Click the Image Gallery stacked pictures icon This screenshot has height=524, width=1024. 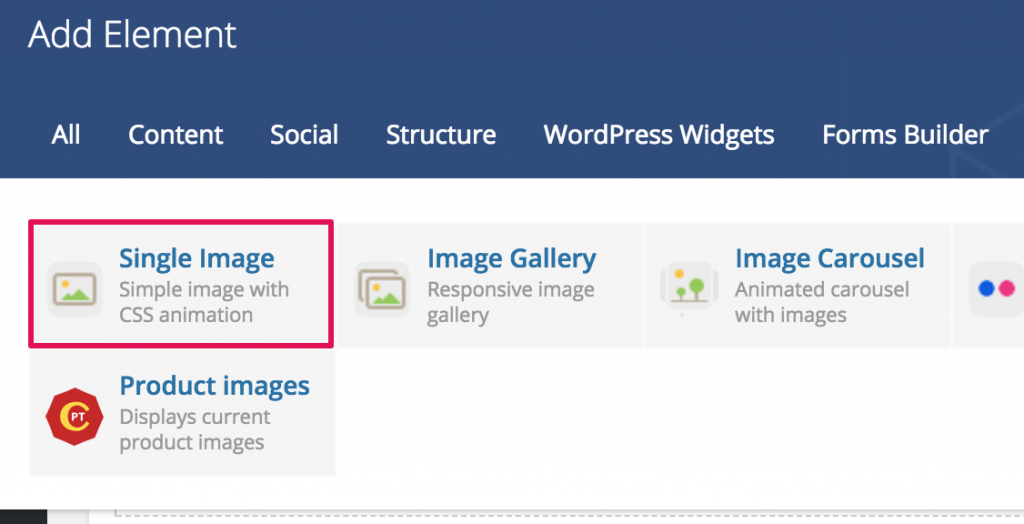coord(382,289)
